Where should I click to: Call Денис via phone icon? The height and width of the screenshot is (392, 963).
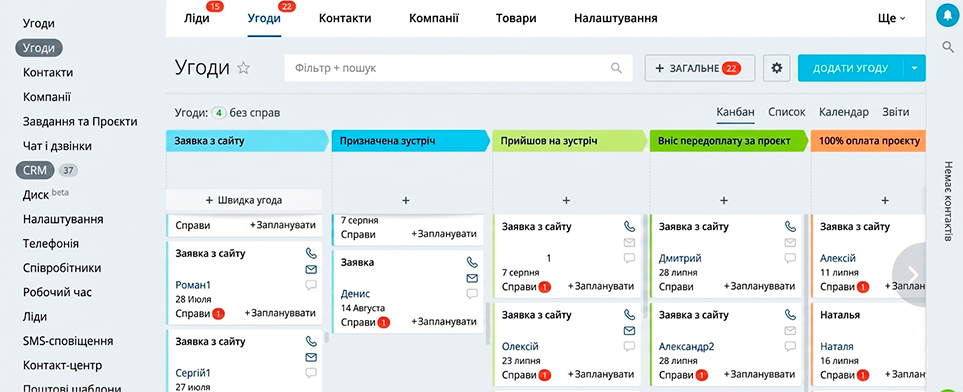pyautogui.click(x=472, y=262)
